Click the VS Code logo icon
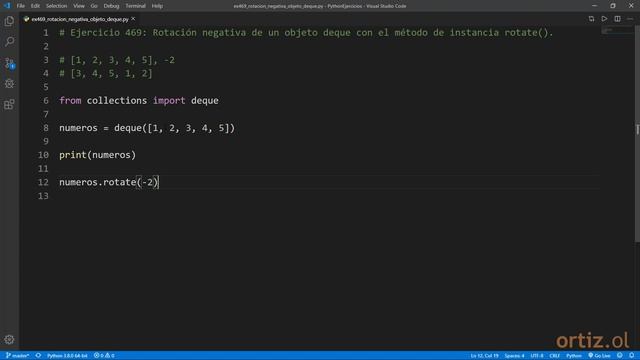The width and height of the screenshot is (640, 360). [7, 6]
